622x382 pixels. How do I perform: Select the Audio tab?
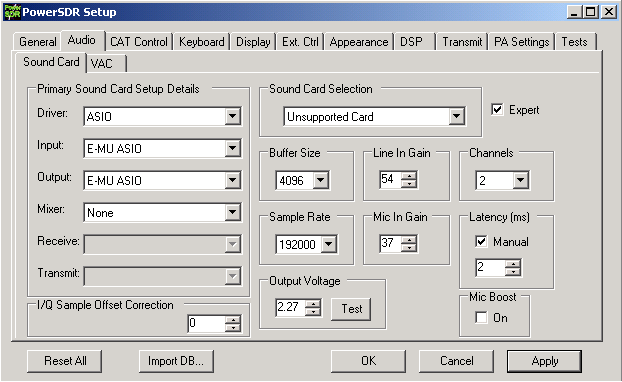(x=82, y=40)
